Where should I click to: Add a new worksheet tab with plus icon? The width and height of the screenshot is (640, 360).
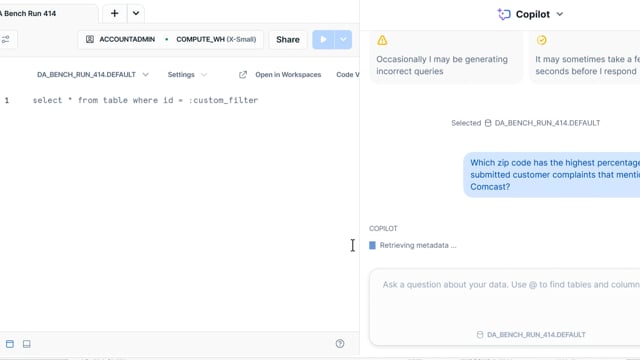(114, 13)
